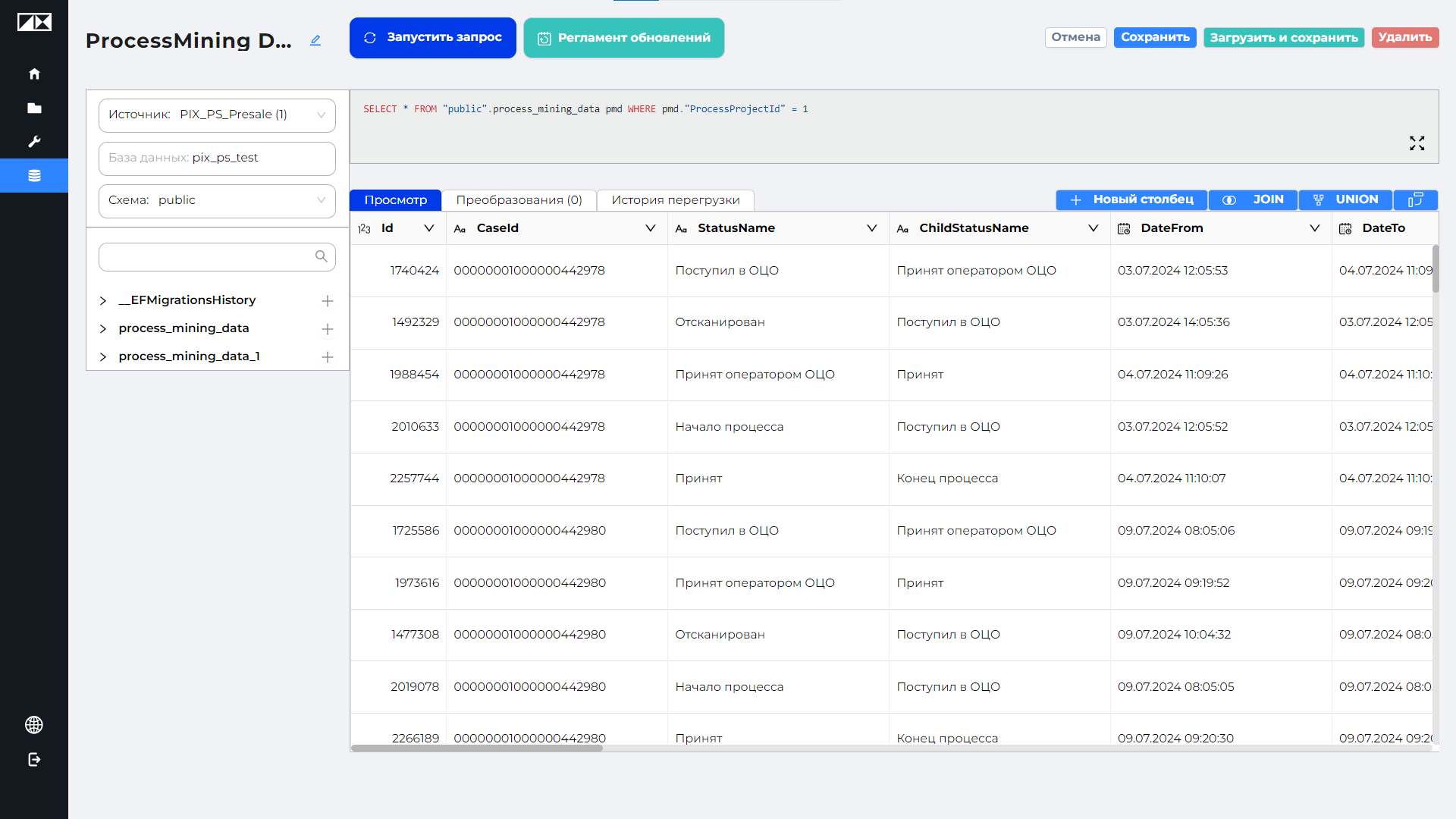Switch language with the globe icon
The height and width of the screenshot is (819, 1456).
coord(34,725)
